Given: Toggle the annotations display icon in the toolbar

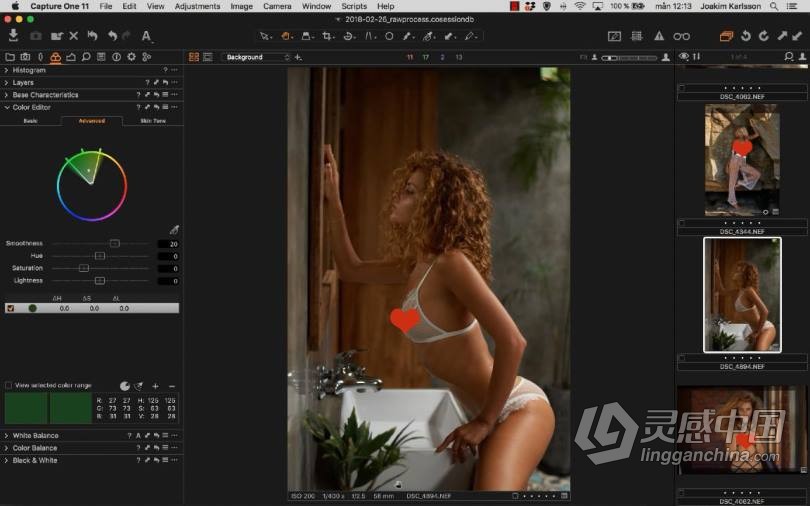Looking at the screenshot, I should (x=614, y=36).
